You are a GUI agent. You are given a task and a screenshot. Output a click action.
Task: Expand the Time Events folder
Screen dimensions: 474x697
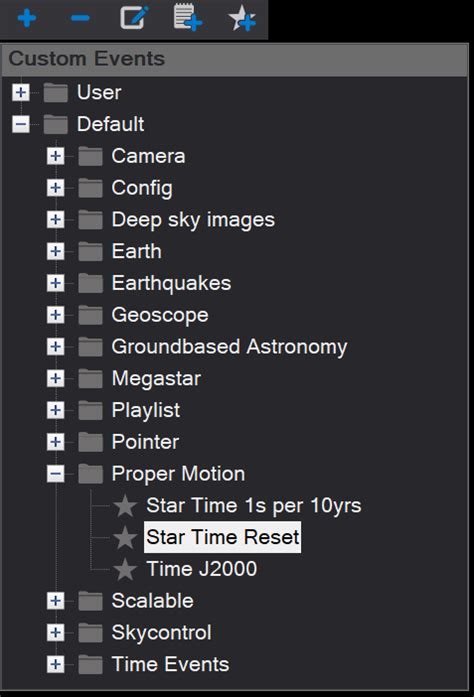click(x=55, y=665)
